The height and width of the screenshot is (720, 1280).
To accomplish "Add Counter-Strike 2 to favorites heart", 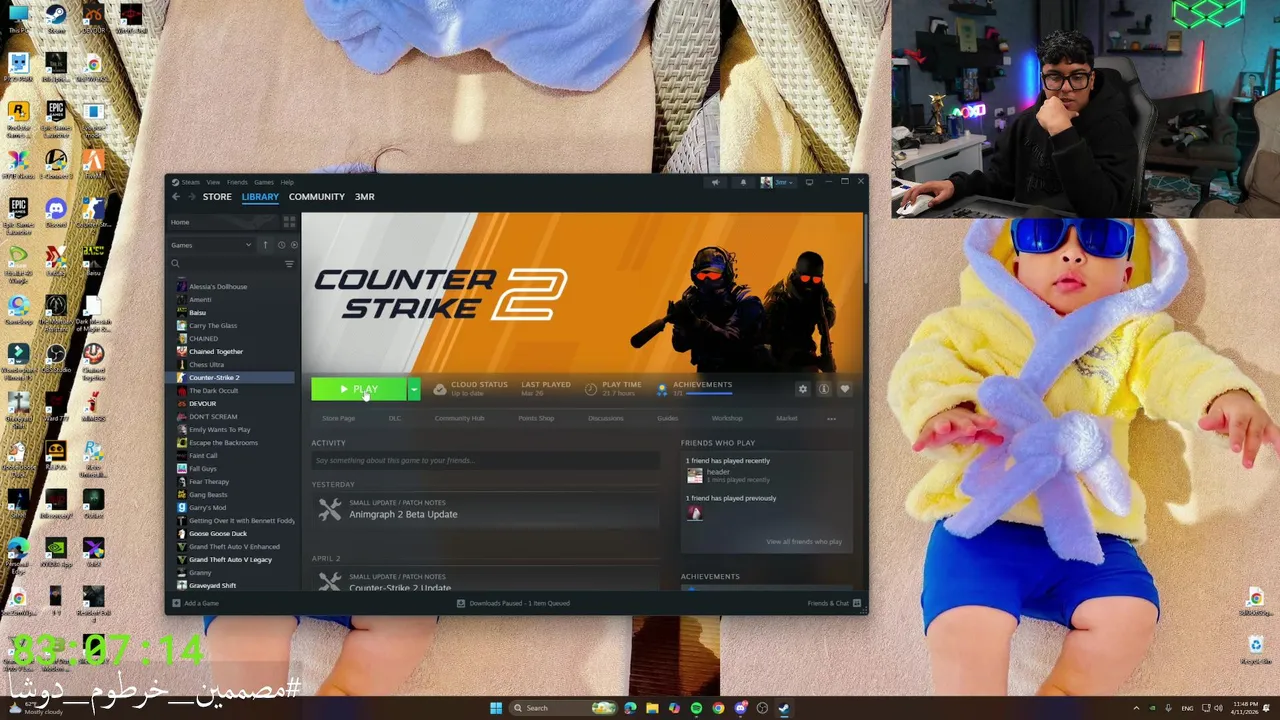I will point(845,389).
